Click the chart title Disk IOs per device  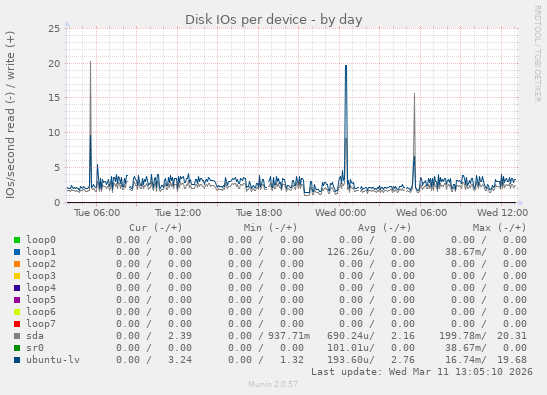[x=274, y=20]
